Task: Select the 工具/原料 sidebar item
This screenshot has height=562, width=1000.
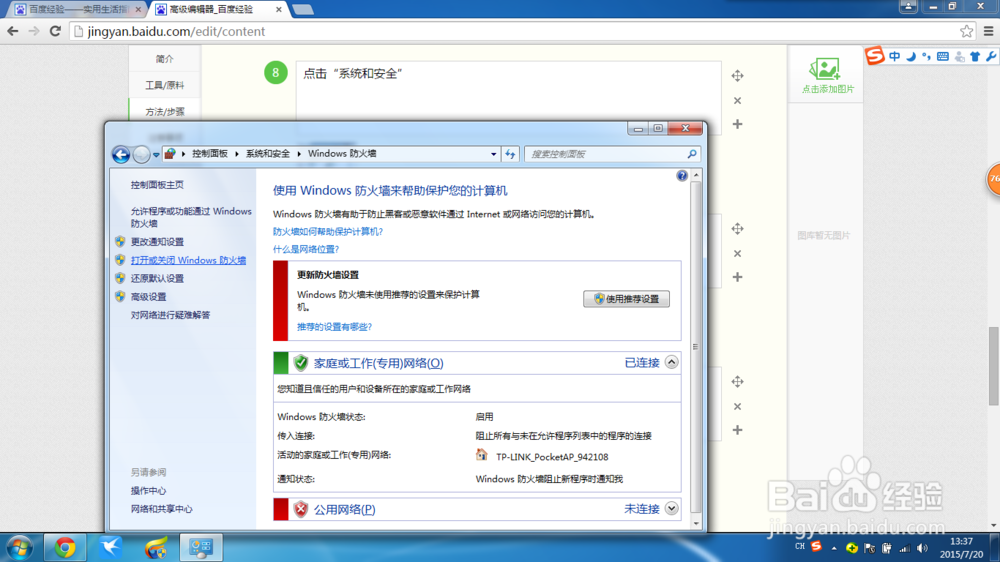Action: [x=165, y=85]
